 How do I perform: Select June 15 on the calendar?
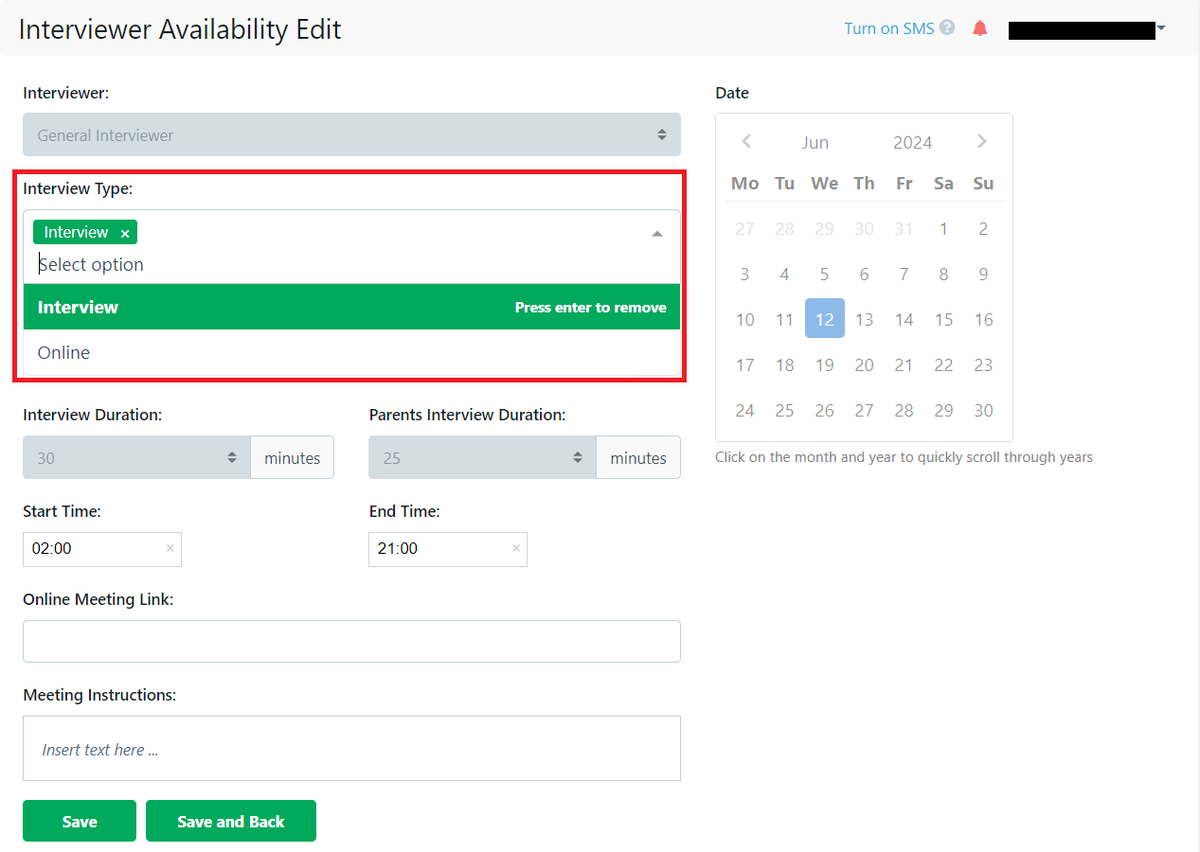pyautogui.click(x=943, y=319)
